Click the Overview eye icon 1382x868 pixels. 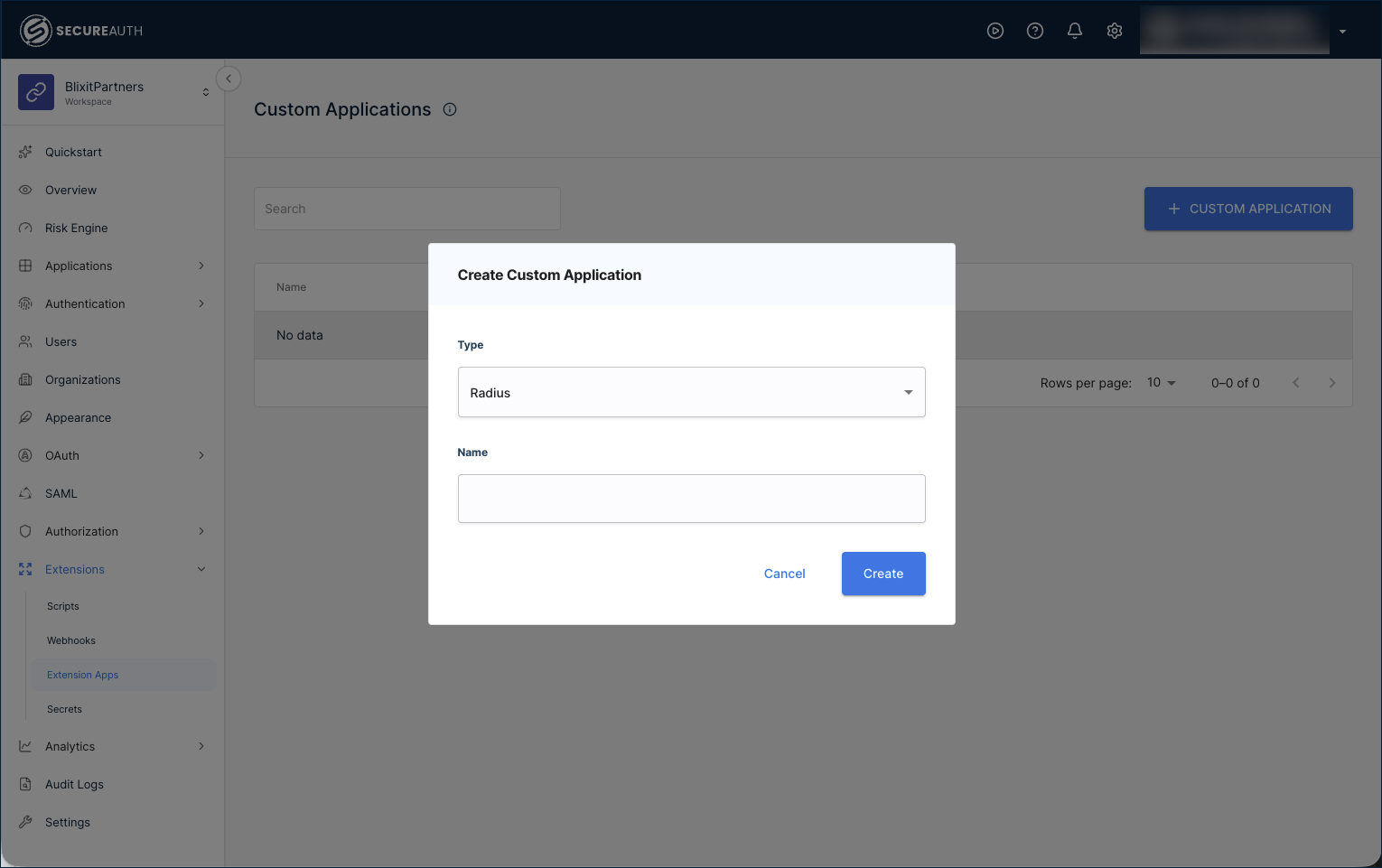pyautogui.click(x=25, y=190)
